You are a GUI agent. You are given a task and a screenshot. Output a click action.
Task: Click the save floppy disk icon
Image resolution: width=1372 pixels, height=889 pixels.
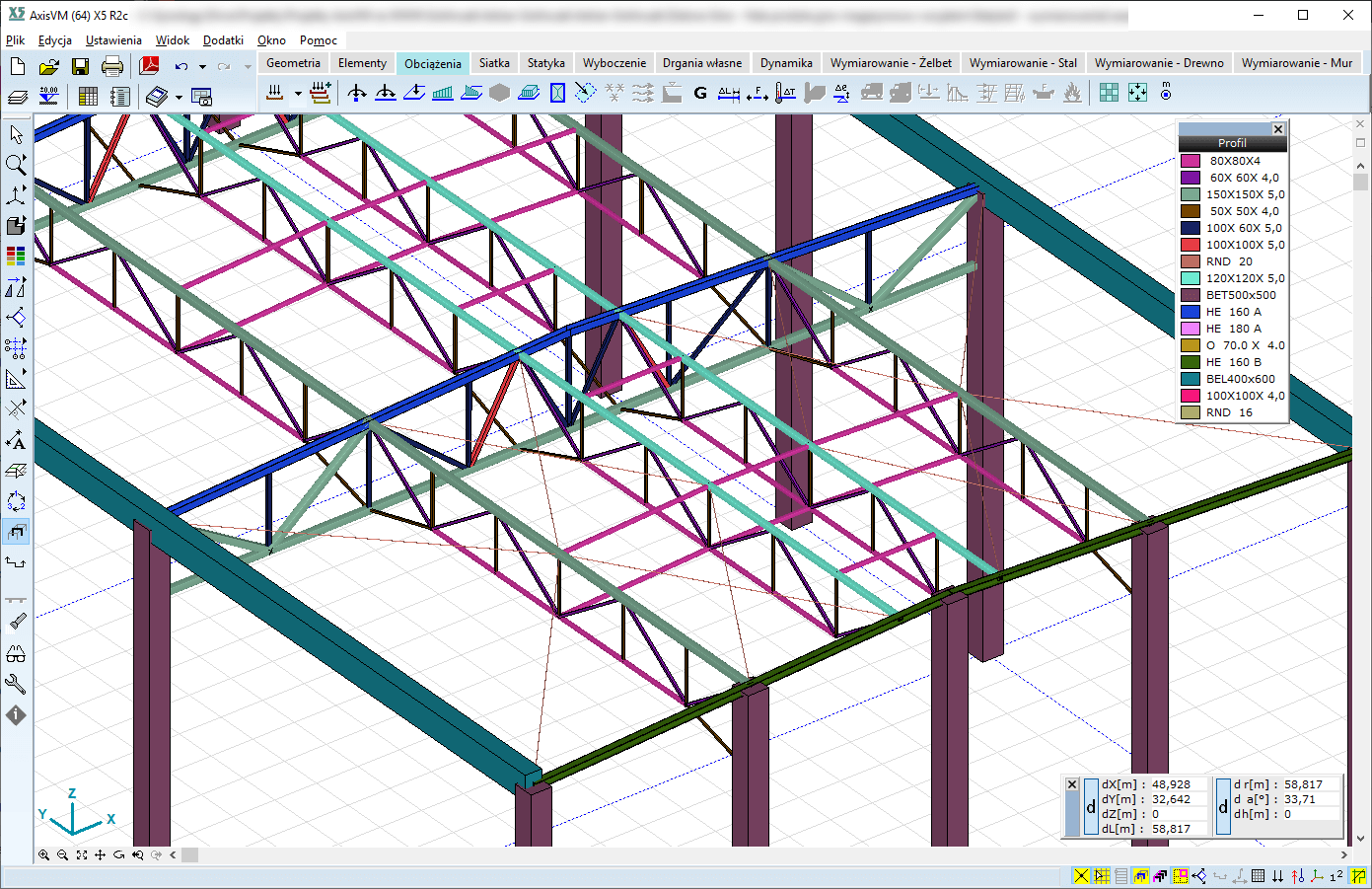80,67
